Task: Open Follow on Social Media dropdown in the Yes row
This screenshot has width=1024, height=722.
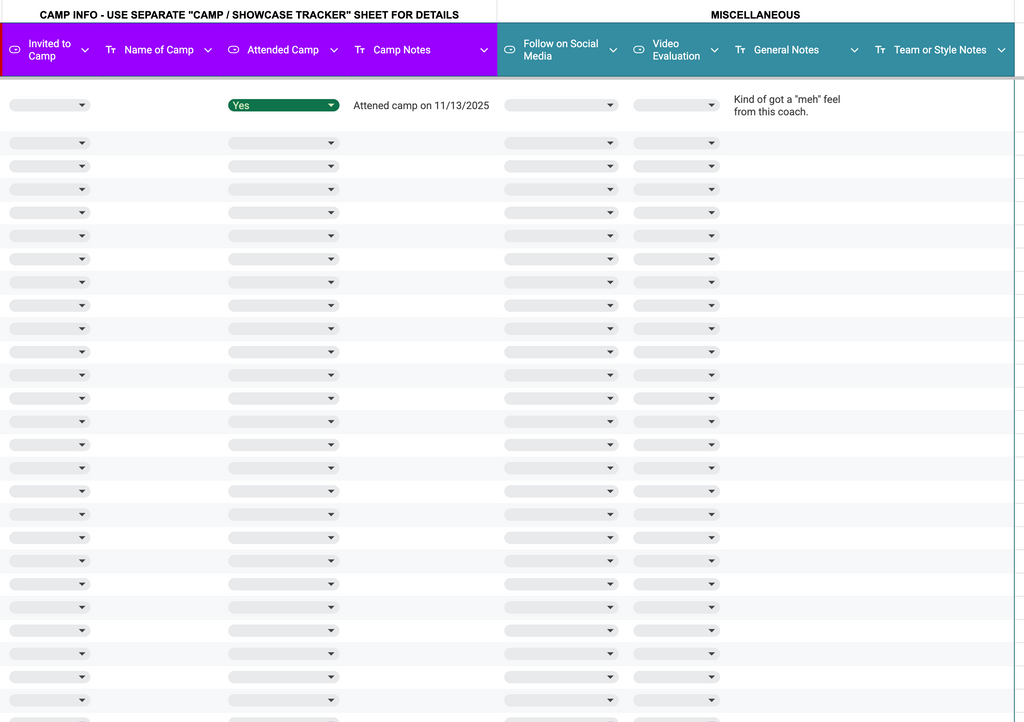Action: pos(561,105)
